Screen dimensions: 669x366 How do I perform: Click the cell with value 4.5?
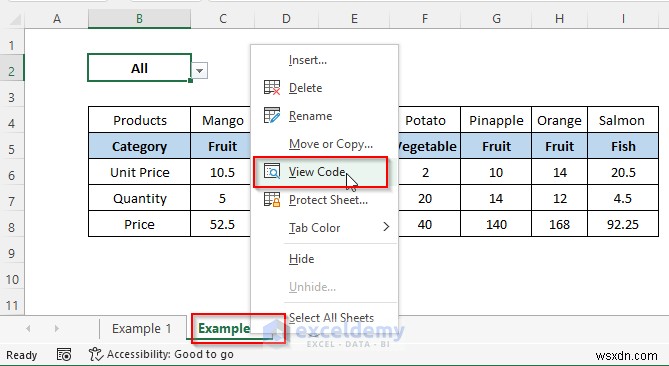(623, 198)
